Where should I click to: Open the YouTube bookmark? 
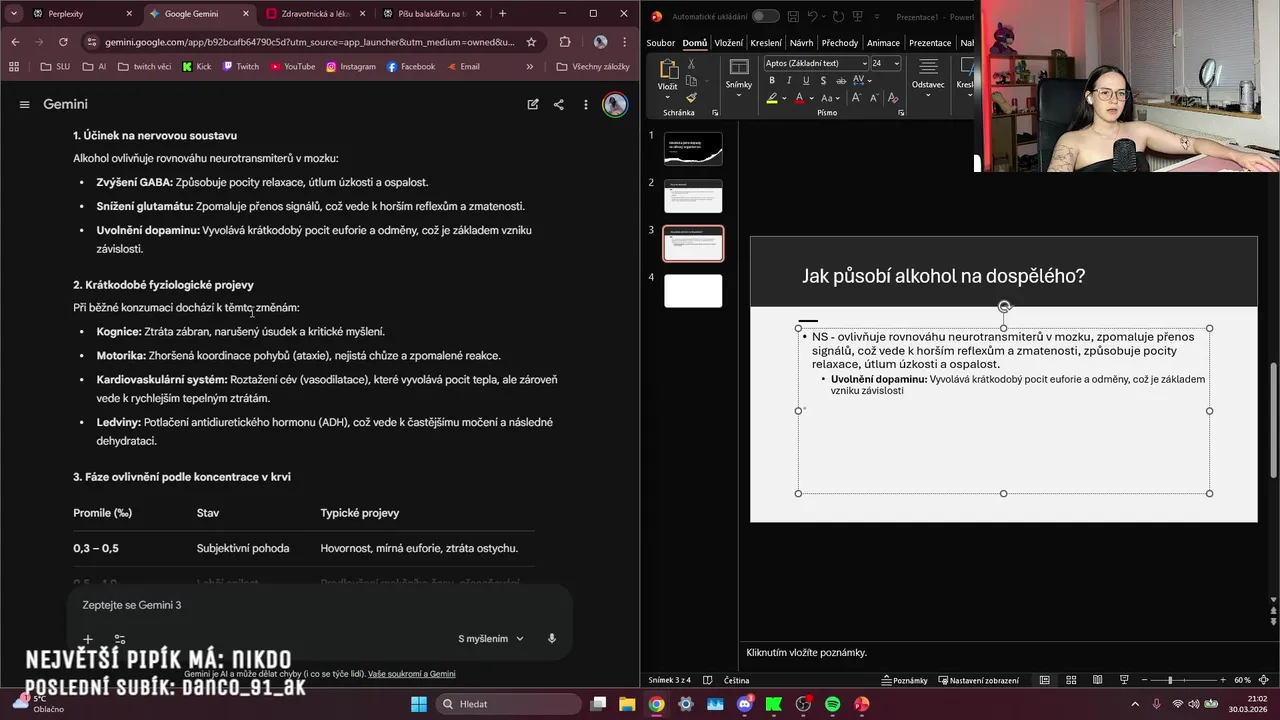pos(292,66)
